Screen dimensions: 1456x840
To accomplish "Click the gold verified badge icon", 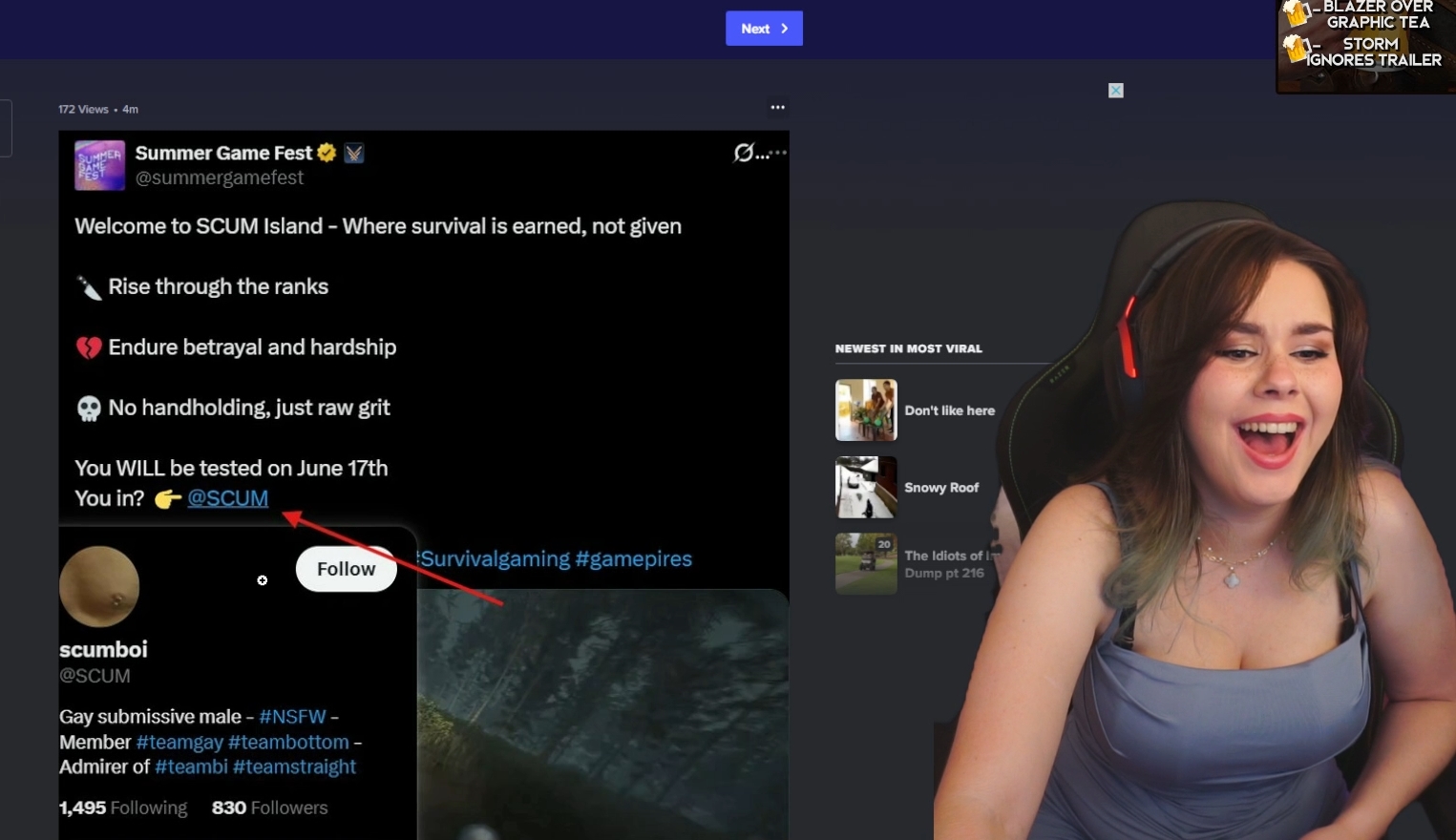I will tap(327, 153).
